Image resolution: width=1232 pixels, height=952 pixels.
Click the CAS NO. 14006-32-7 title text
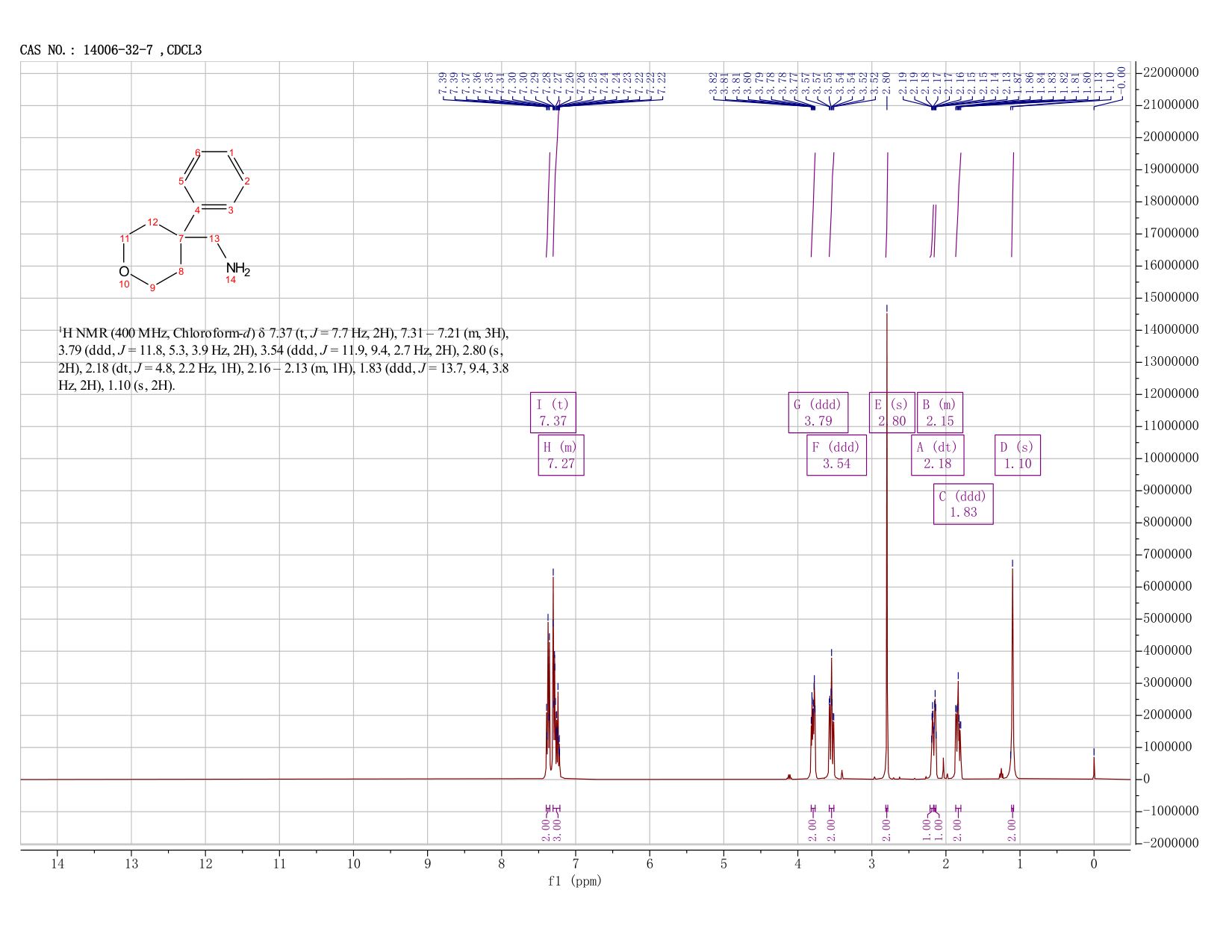coord(111,50)
